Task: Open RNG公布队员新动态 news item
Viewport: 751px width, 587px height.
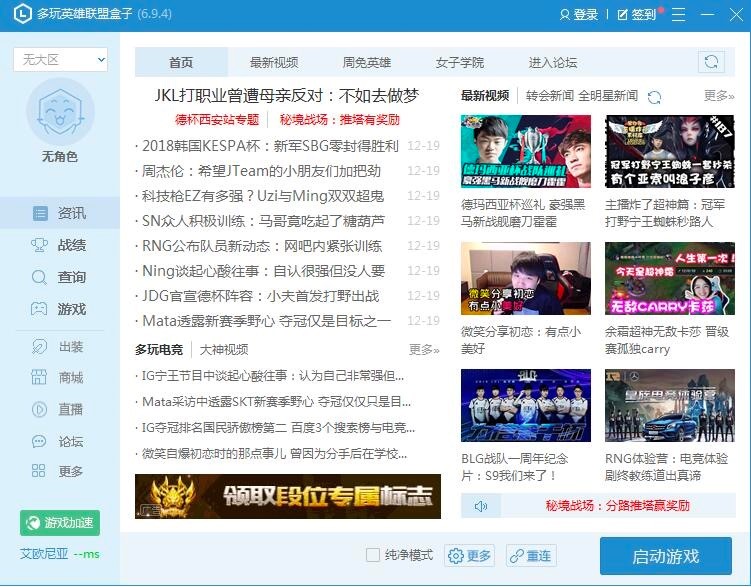Action: click(262, 246)
